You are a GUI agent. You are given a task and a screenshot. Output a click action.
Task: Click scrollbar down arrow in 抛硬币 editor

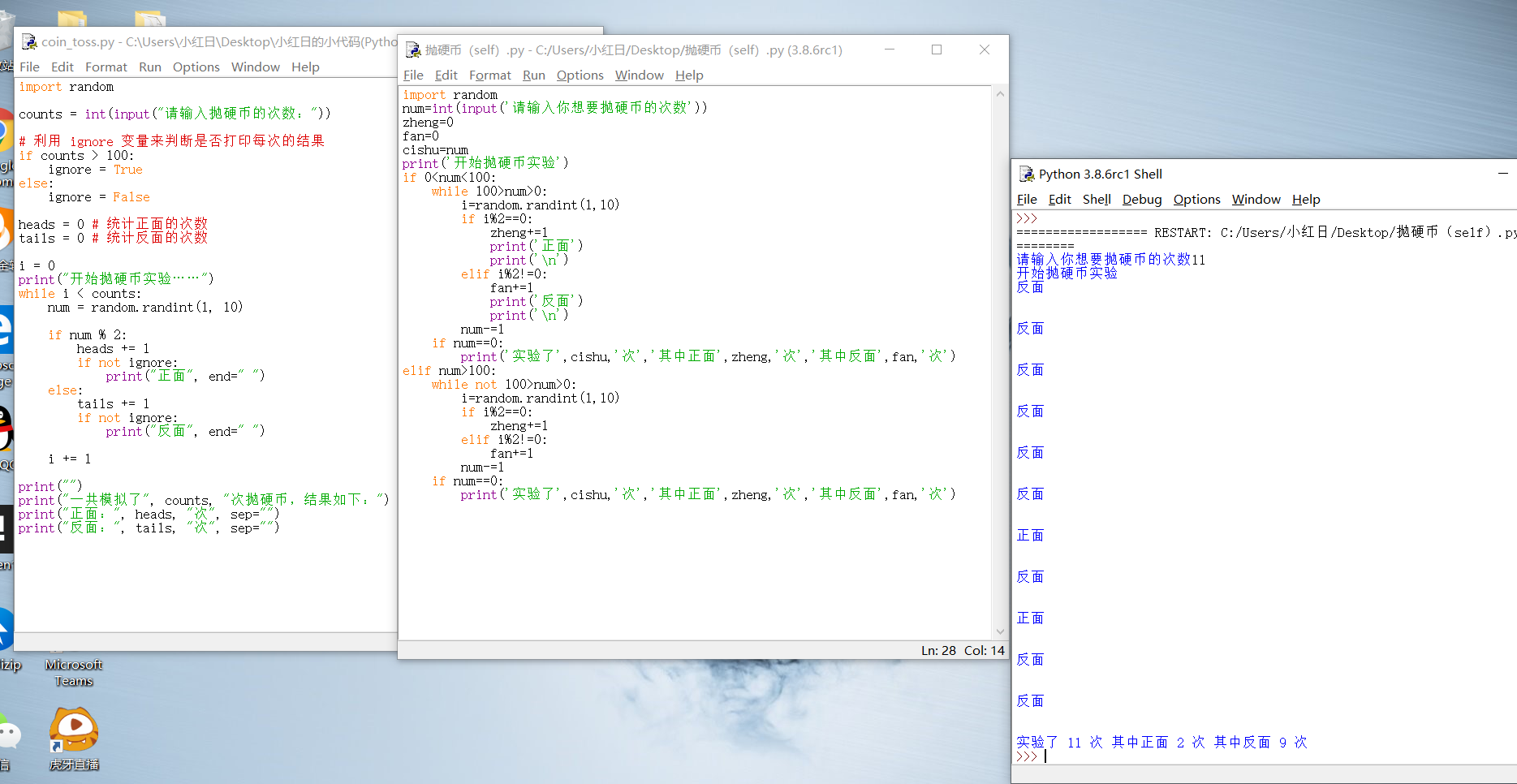pyautogui.click(x=1000, y=631)
